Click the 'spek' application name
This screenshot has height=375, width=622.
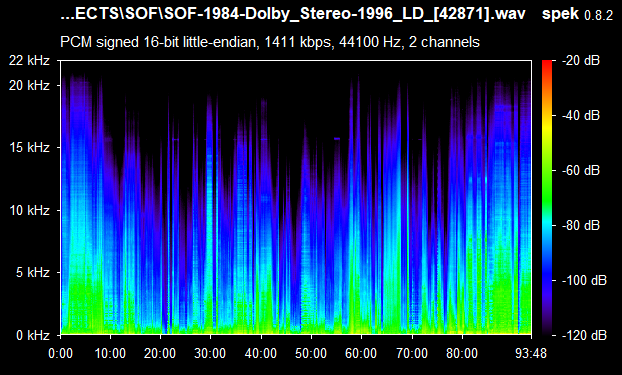tap(560, 15)
